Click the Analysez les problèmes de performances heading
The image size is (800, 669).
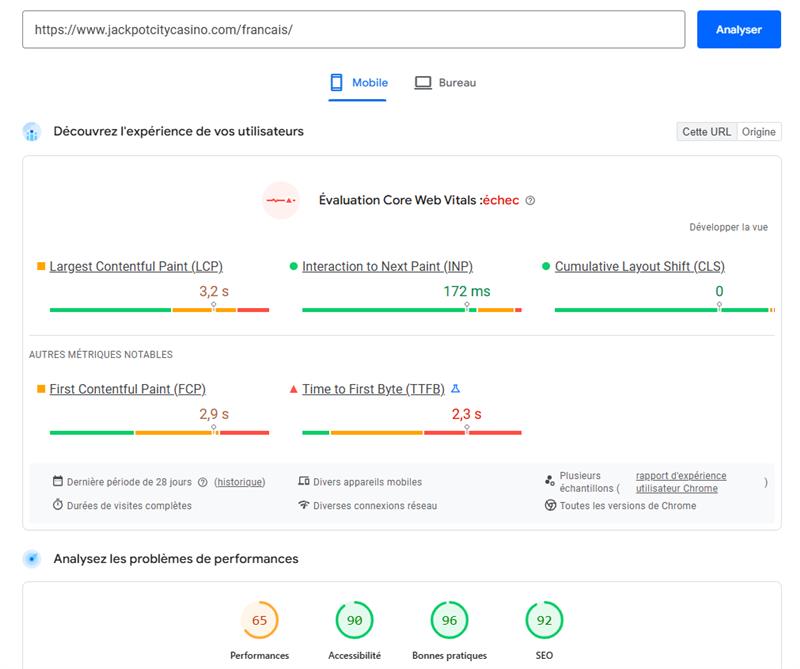(176, 559)
